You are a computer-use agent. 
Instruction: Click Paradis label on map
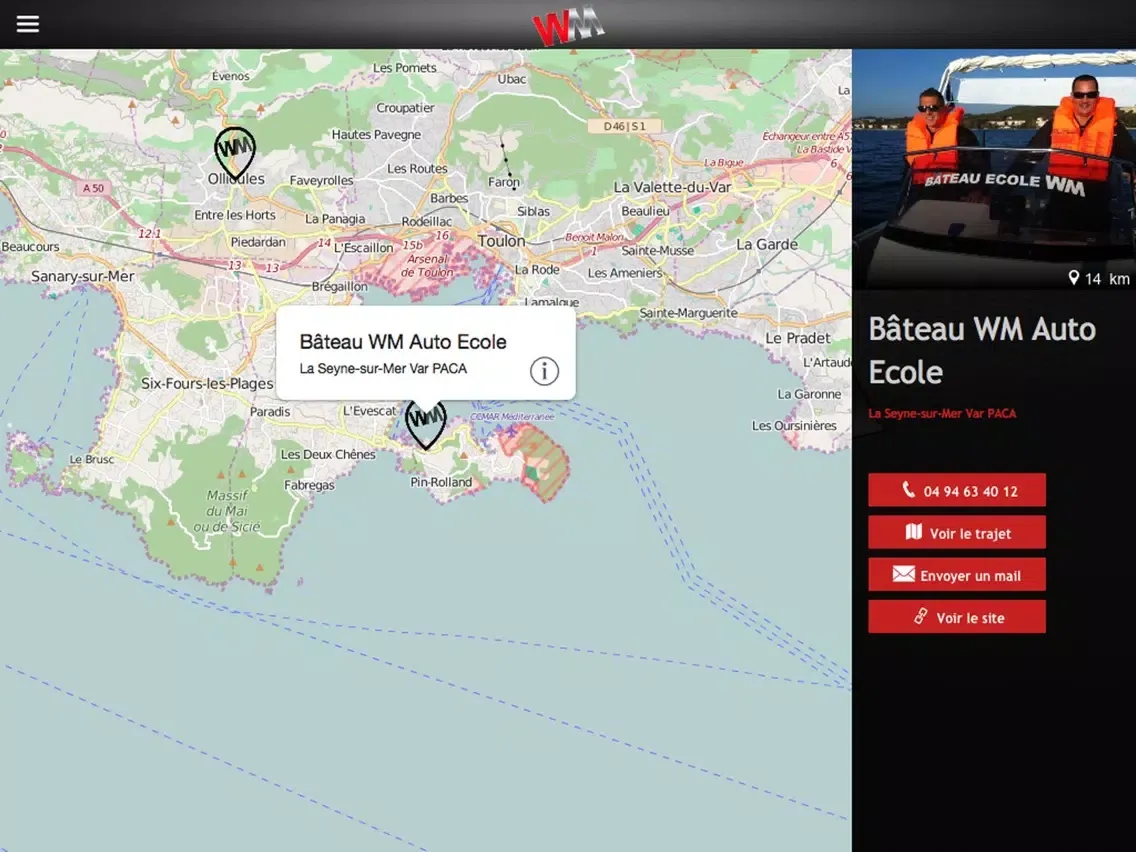point(270,412)
